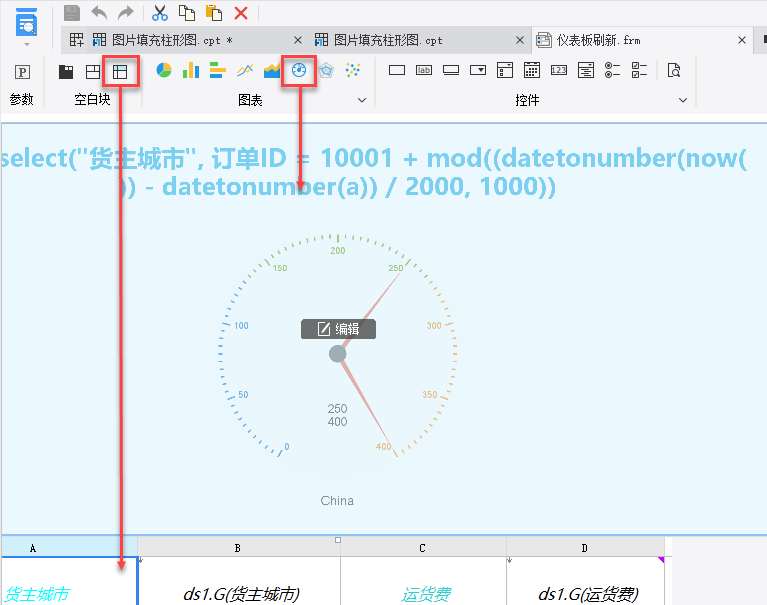This screenshot has height=605, width=767.
Task: Add a checkbox group widget
Action: pyautogui.click(x=639, y=70)
